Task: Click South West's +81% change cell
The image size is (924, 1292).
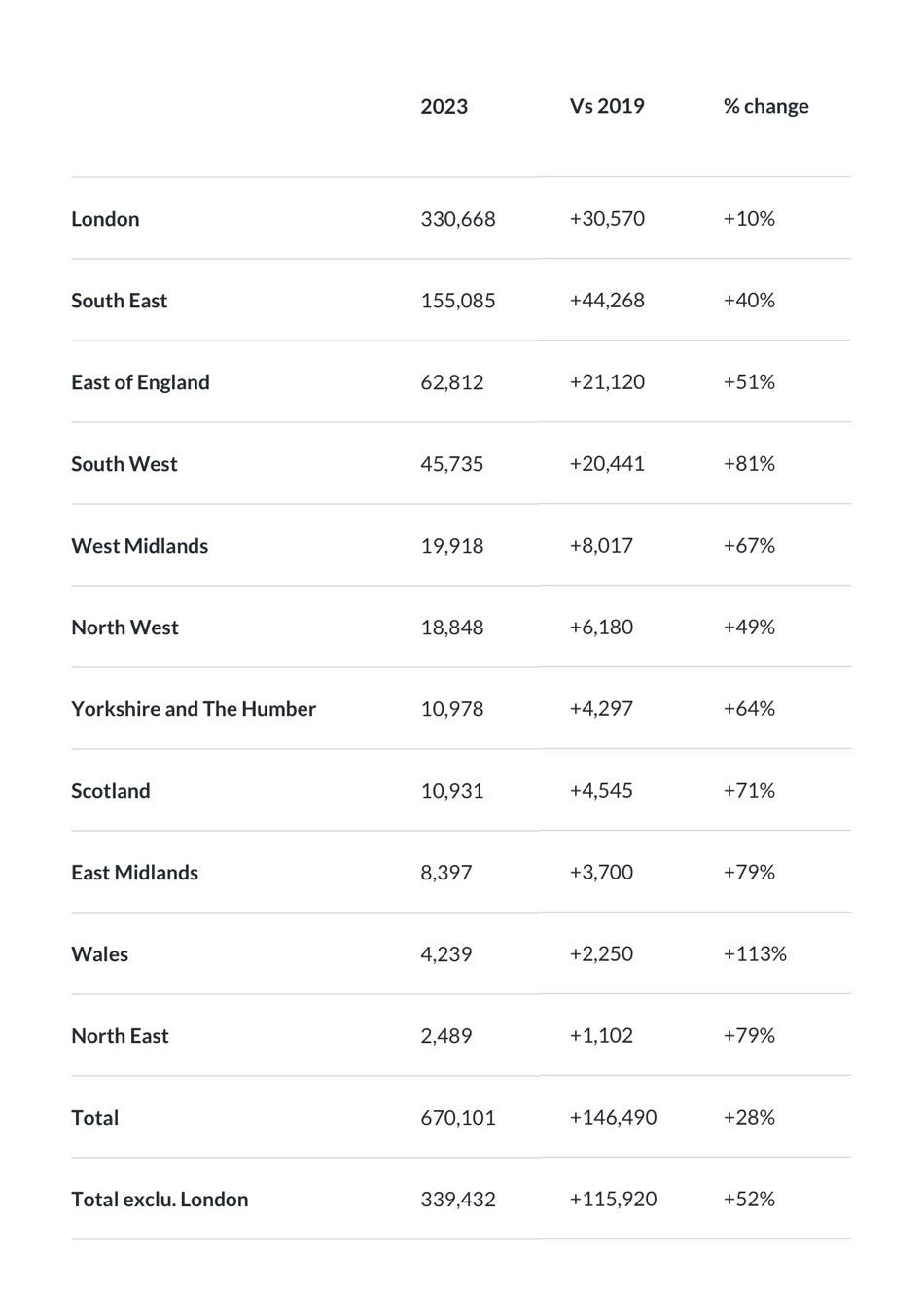Action: [749, 464]
